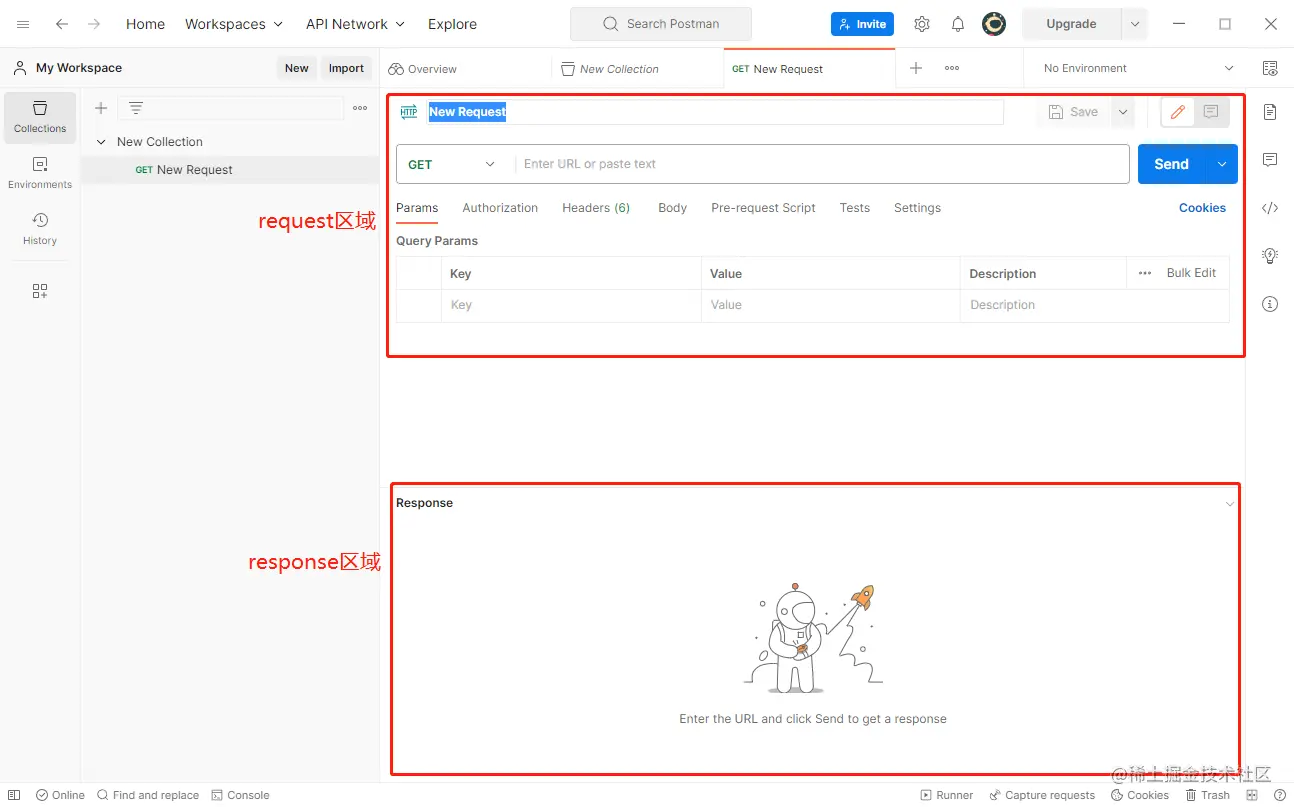Open the user avatar menu

(x=994, y=24)
